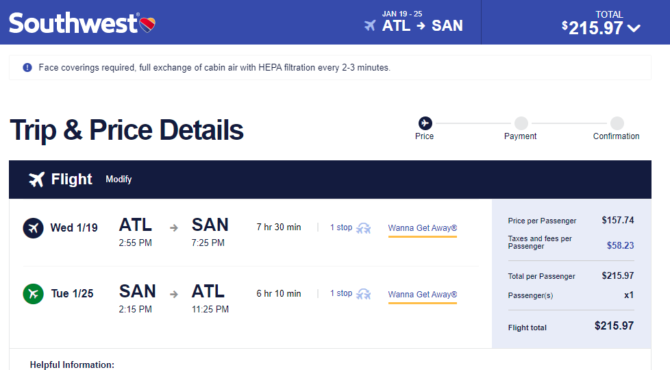View the $58.23 taxes and fees breakdown
The width and height of the screenshot is (670, 370).
[x=620, y=245]
